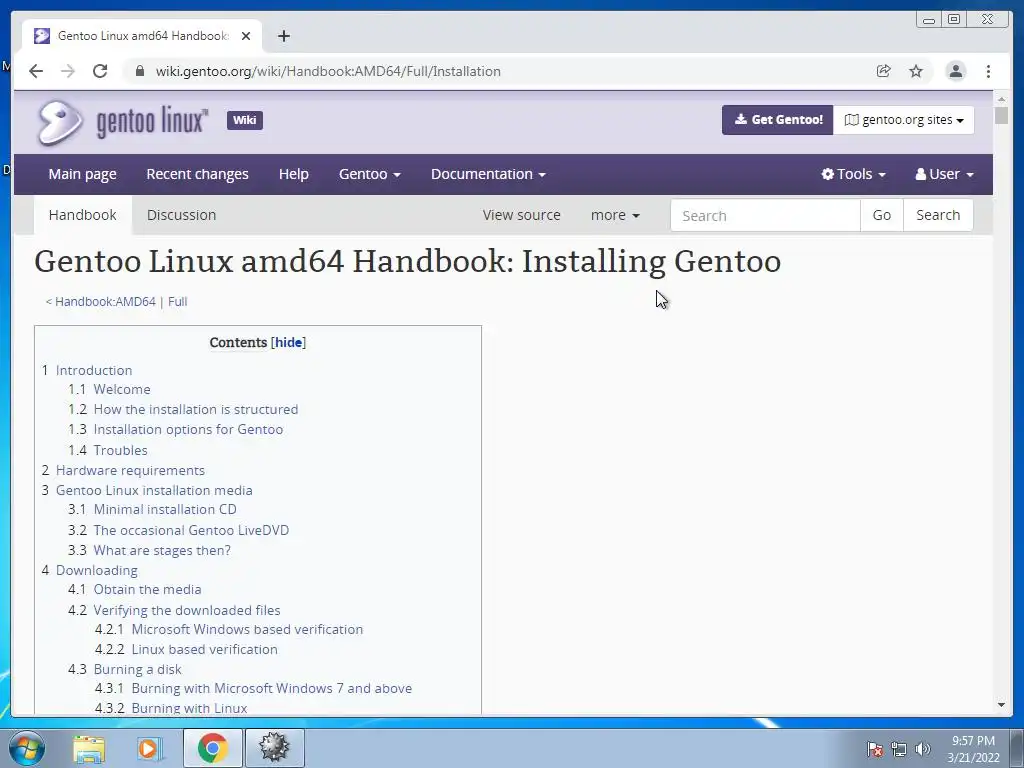The height and width of the screenshot is (768, 1024).
Task: Click the volume speaker tray icon
Action: pos(923,749)
